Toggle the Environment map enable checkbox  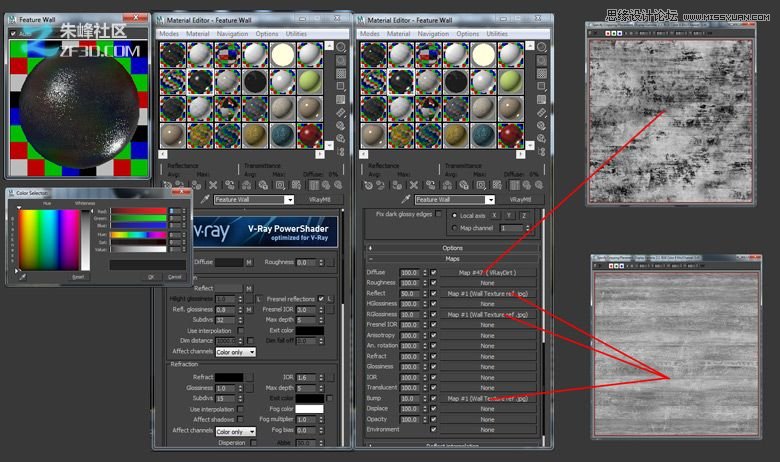[433, 430]
